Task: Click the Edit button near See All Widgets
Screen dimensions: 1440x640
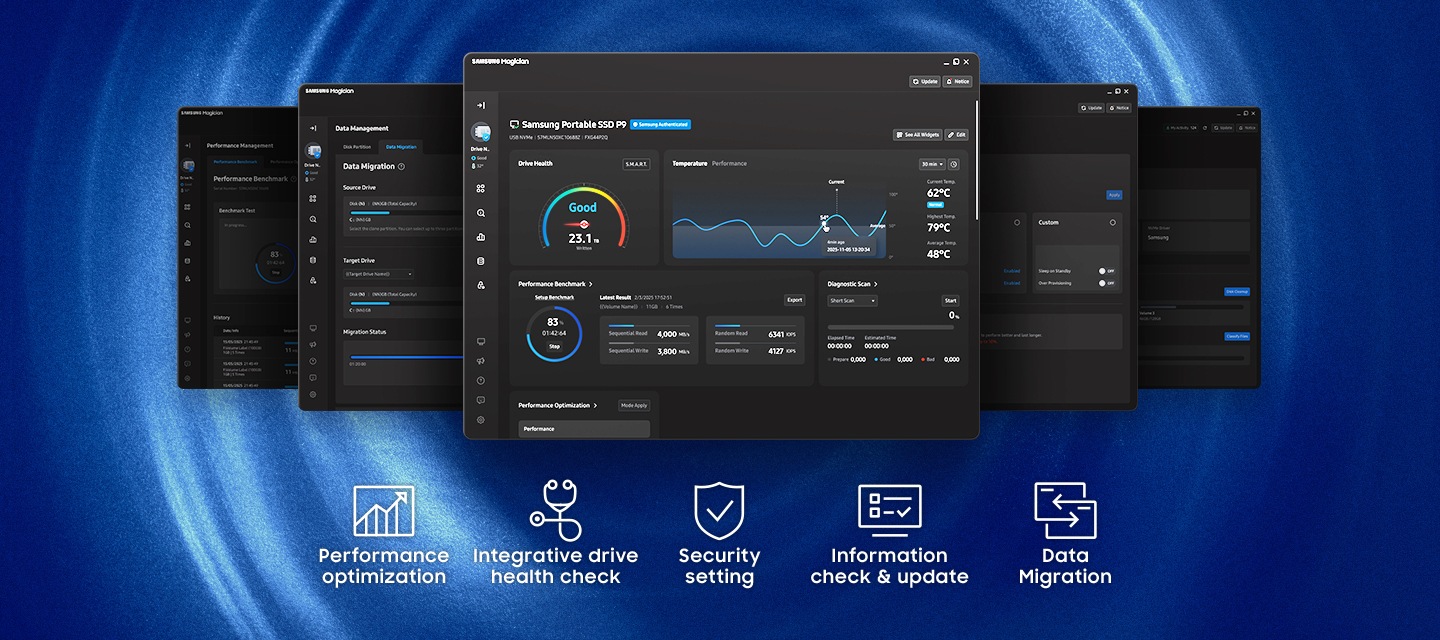Action: [x=957, y=134]
